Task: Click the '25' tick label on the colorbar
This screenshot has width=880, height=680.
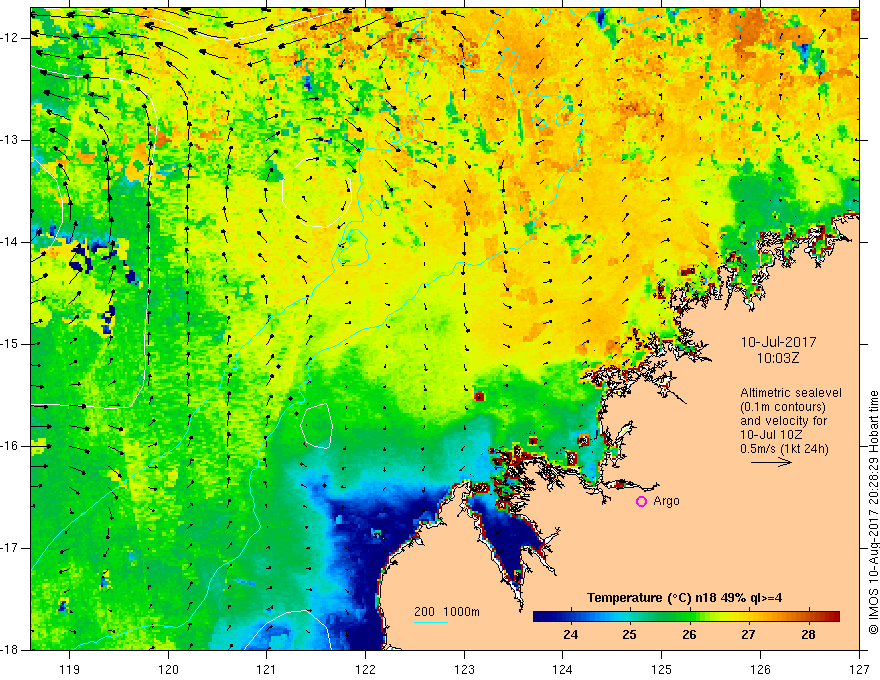Action: (x=630, y=635)
